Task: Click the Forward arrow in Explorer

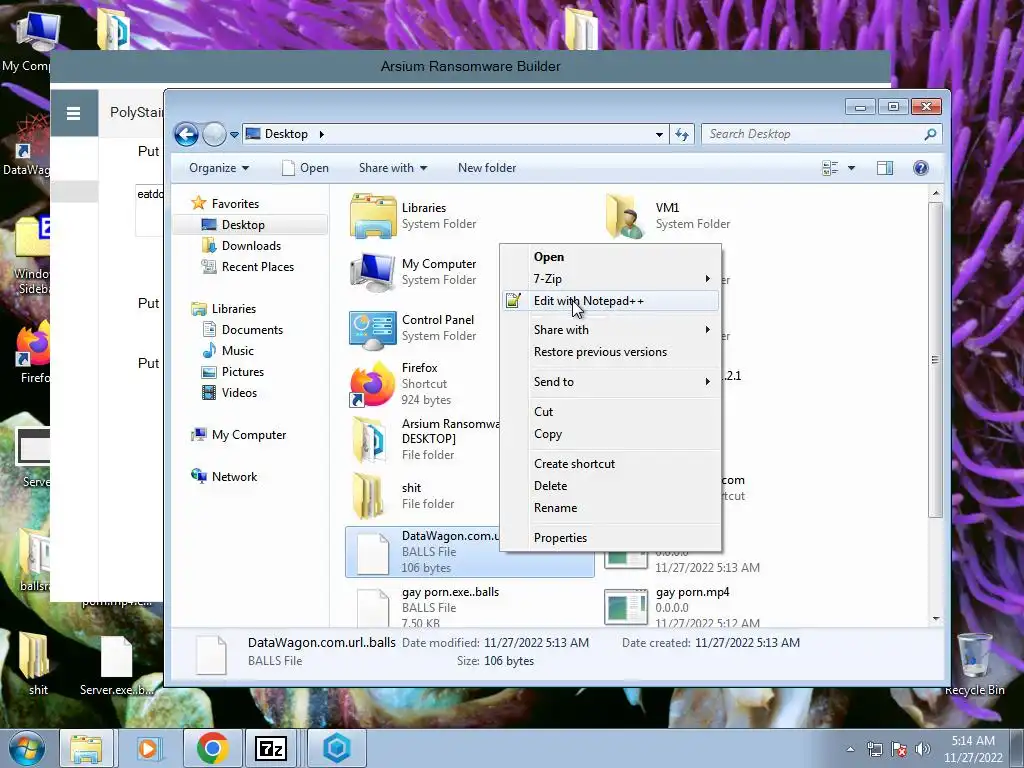Action: pos(214,135)
